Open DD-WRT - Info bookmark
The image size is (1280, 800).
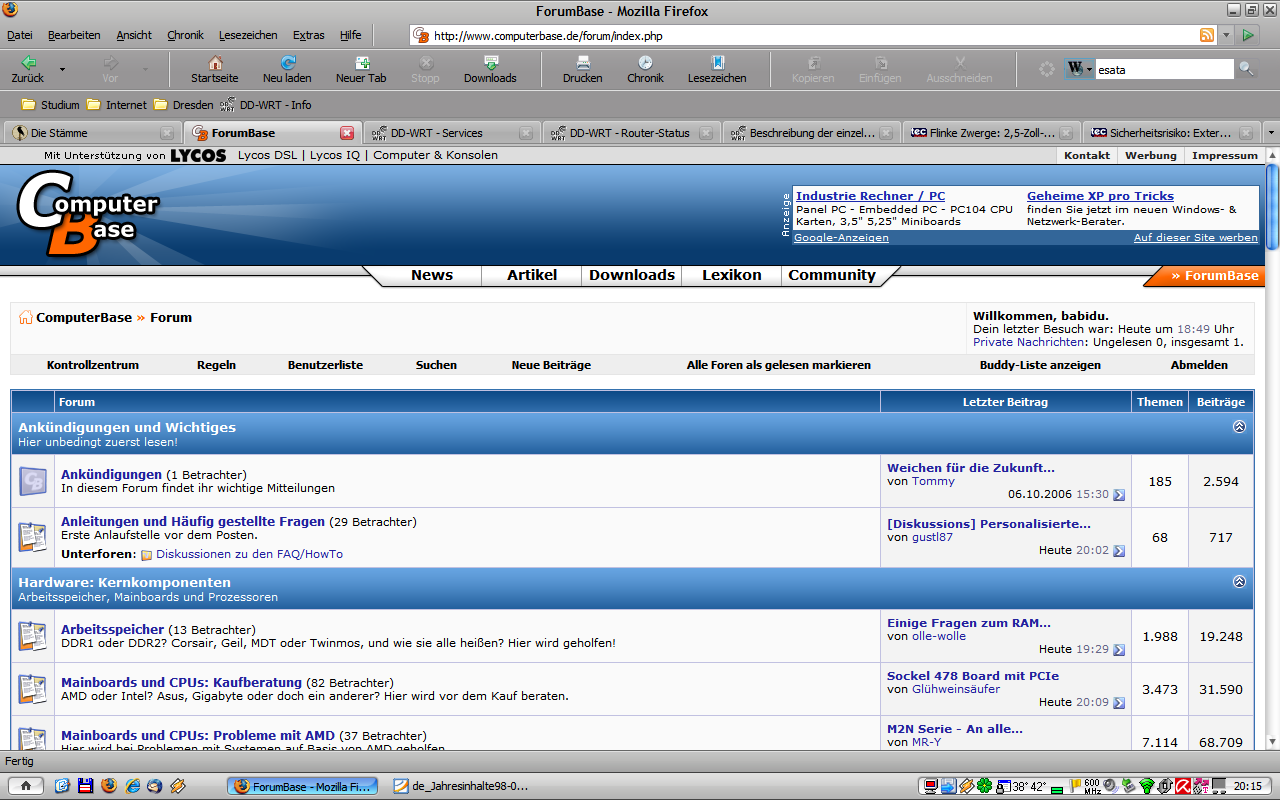[x=265, y=105]
